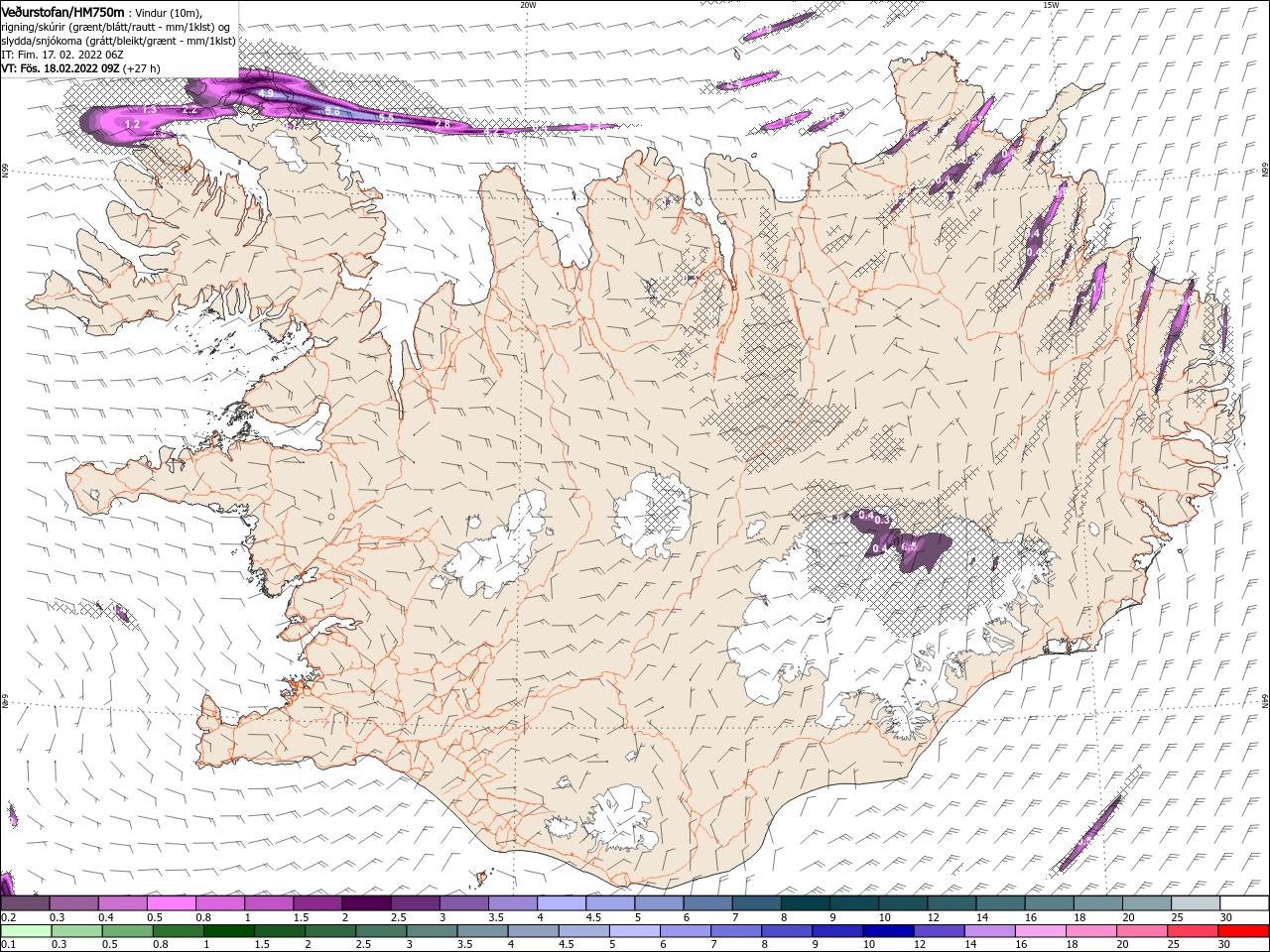This screenshot has height=952, width=1270.
Task: Click the initial time text IT: Fim. 17. 02. 2022 06Z
Action: (63, 55)
